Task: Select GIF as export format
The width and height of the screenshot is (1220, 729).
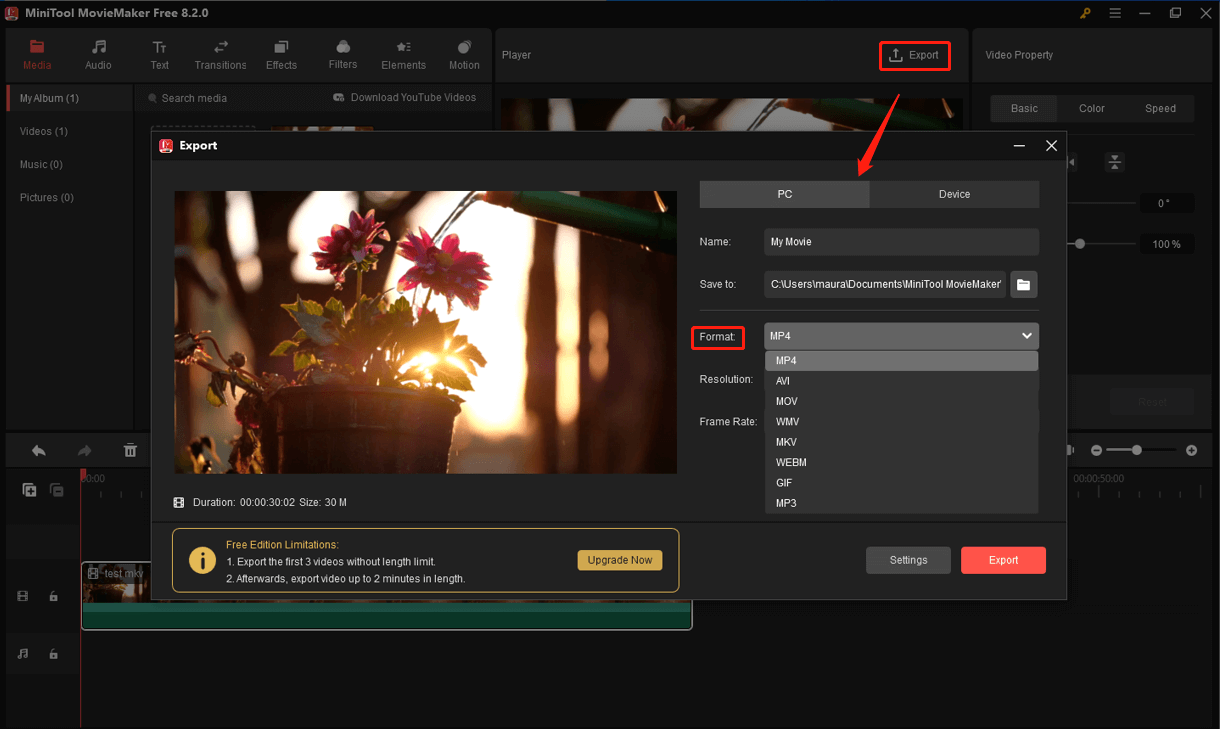Action: click(784, 483)
